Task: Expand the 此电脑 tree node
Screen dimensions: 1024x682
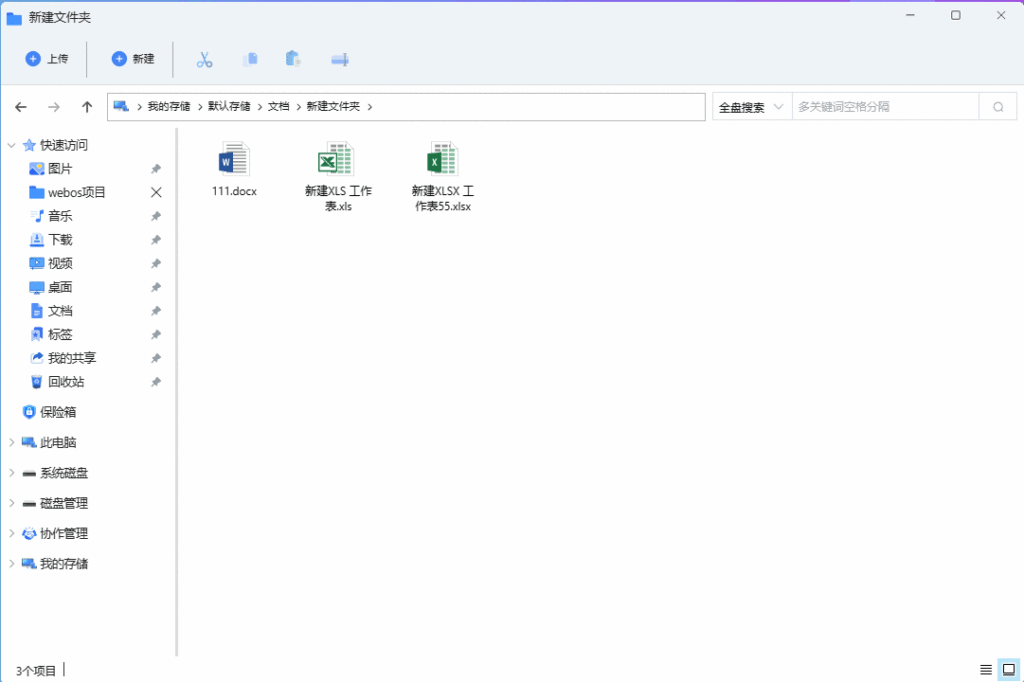Action: pyautogui.click(x=11, y=442)
